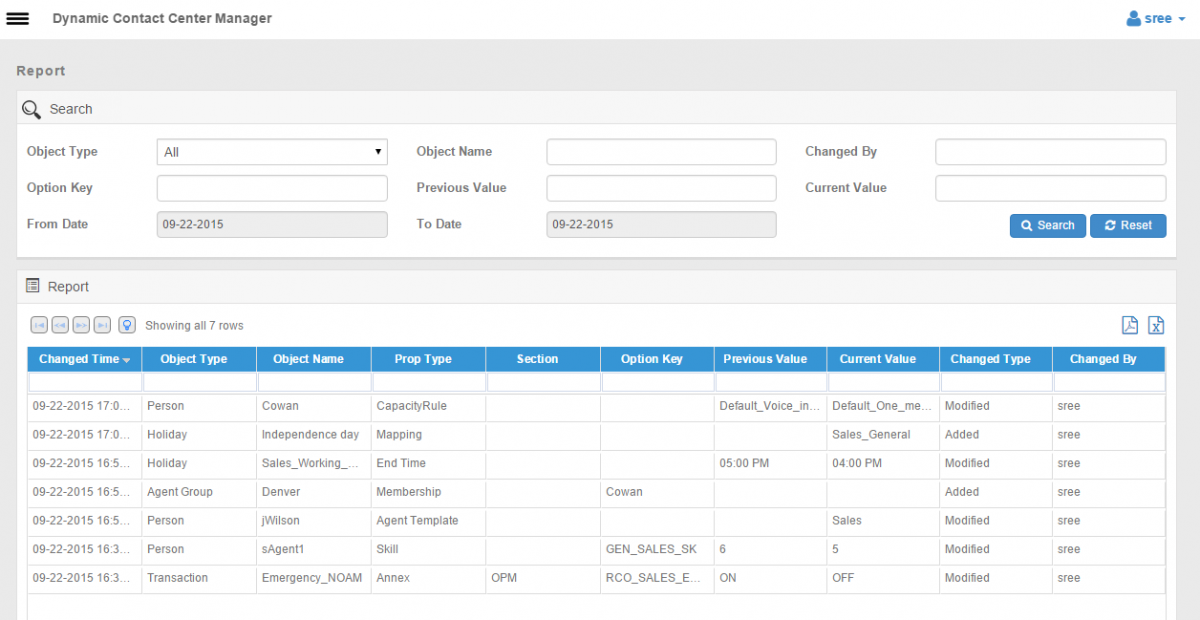Image resolution: width=1200 pixels, height=620 pixels.
Task: Go to the next page of results
Action: tap(81, 325)
